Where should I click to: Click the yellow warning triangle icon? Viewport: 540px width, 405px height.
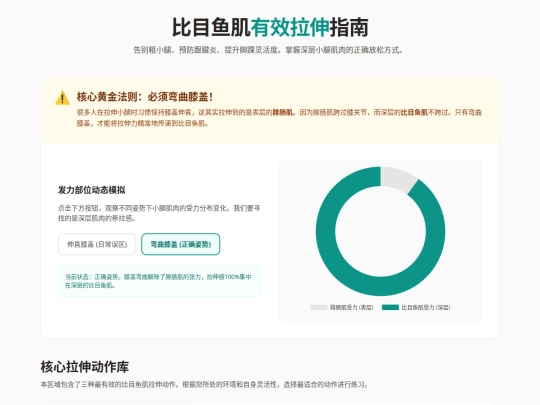pyautogui.click(x=62, y=98)
